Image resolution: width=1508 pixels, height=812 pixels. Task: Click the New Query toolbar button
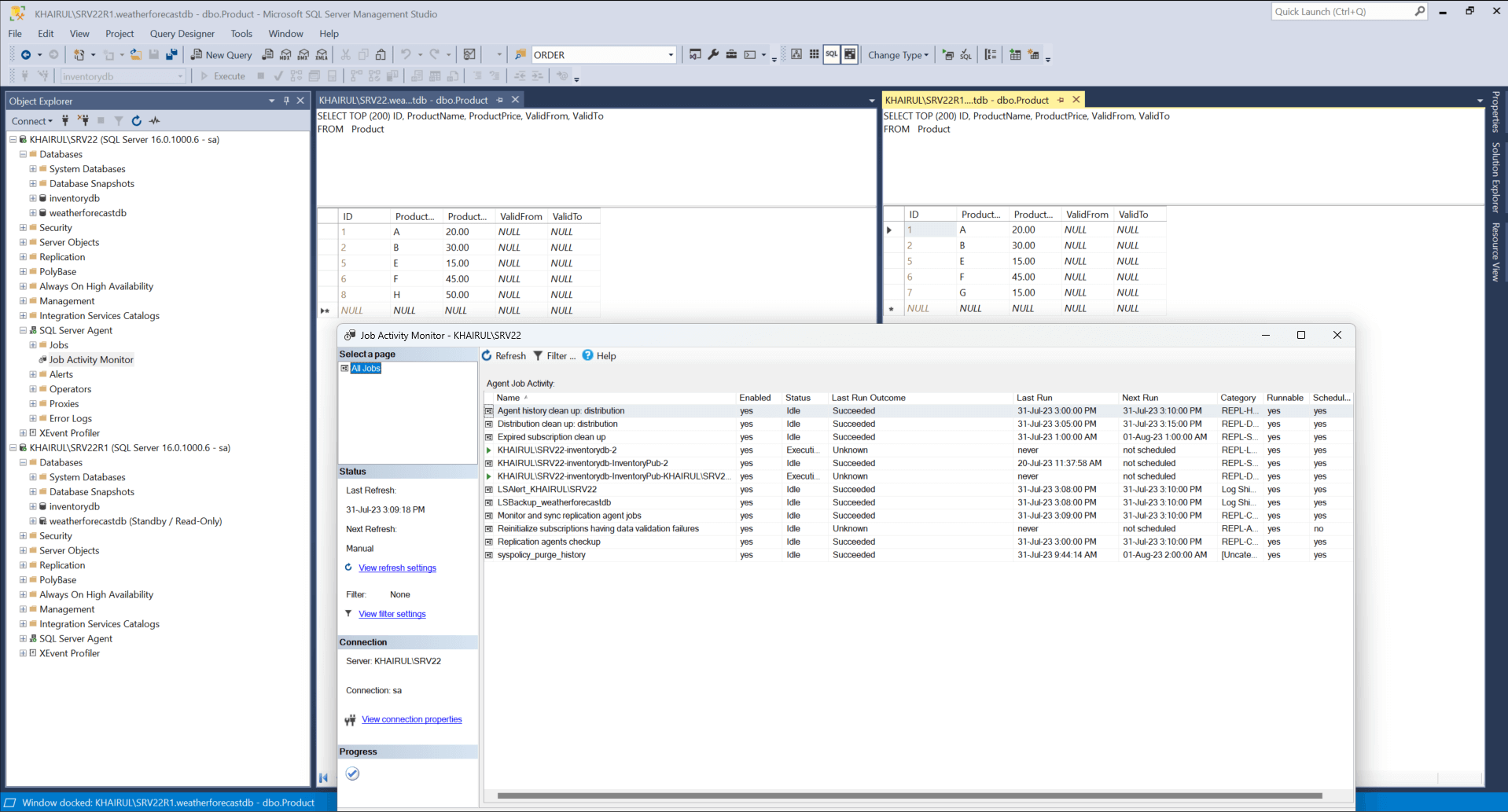[221, 55]
